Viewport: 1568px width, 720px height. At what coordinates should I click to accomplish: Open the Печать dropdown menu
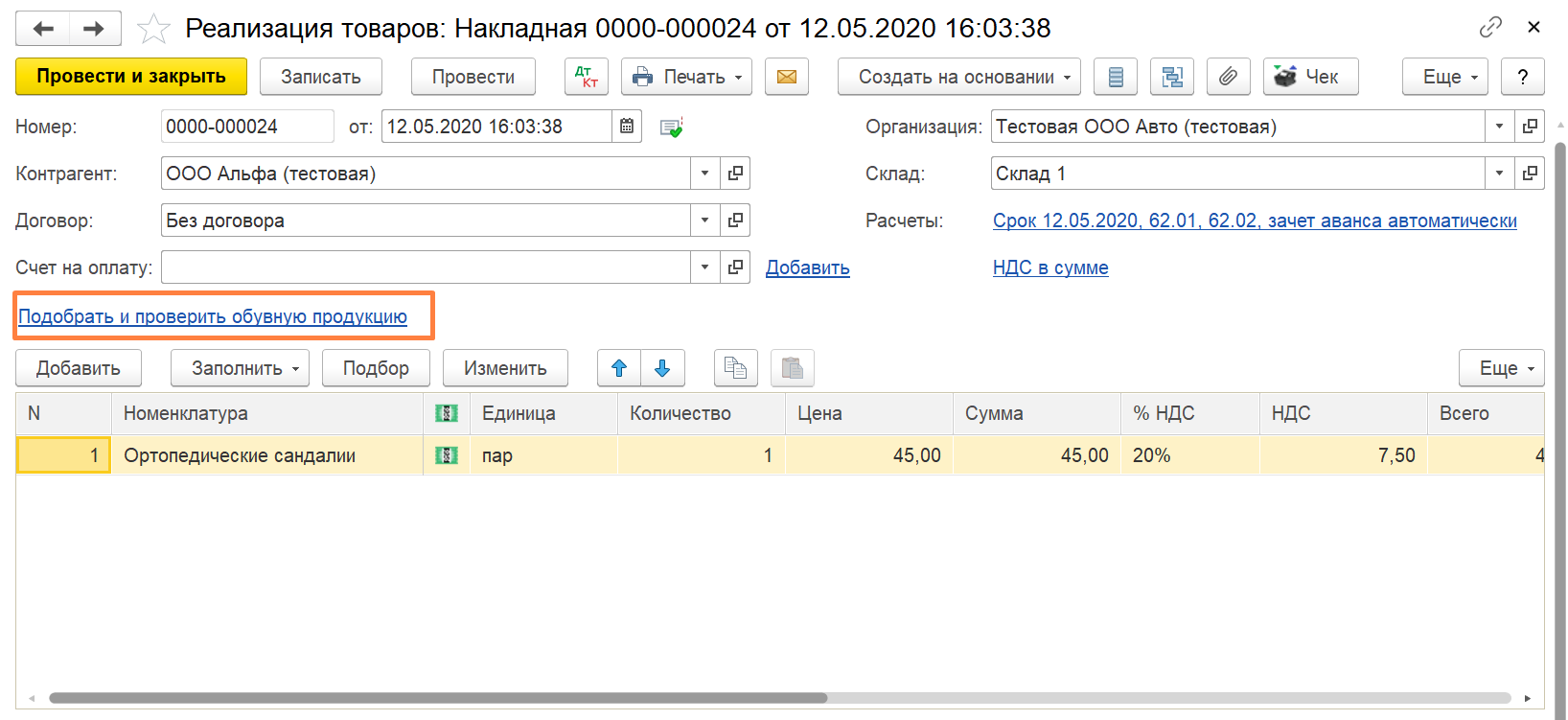686,77
